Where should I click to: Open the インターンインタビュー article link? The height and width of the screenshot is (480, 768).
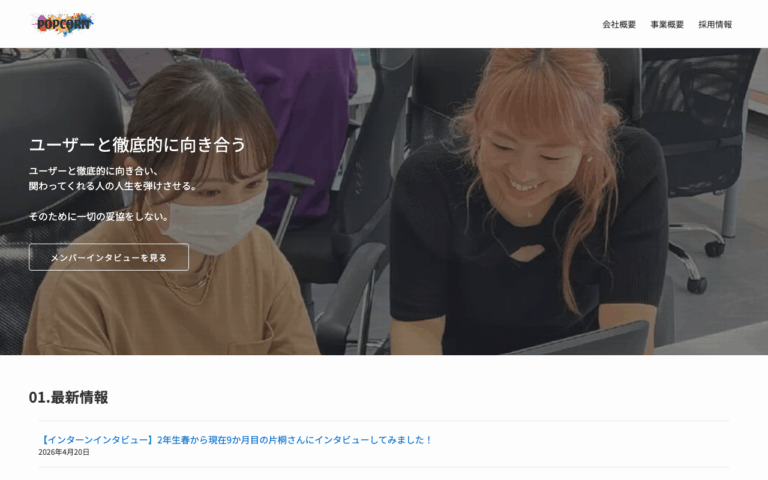(236, 440)
